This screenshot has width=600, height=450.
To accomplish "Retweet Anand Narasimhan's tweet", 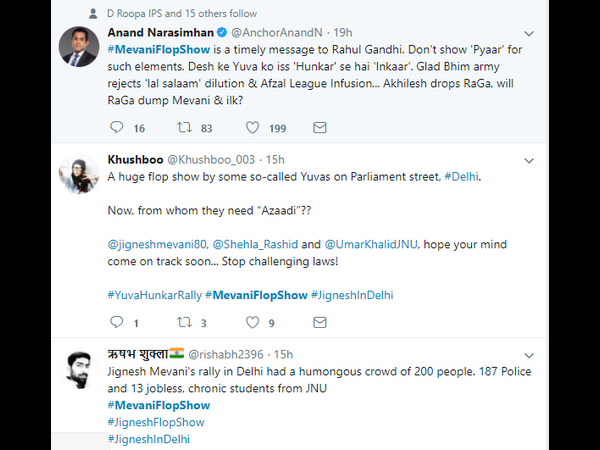I will [183, 128].
